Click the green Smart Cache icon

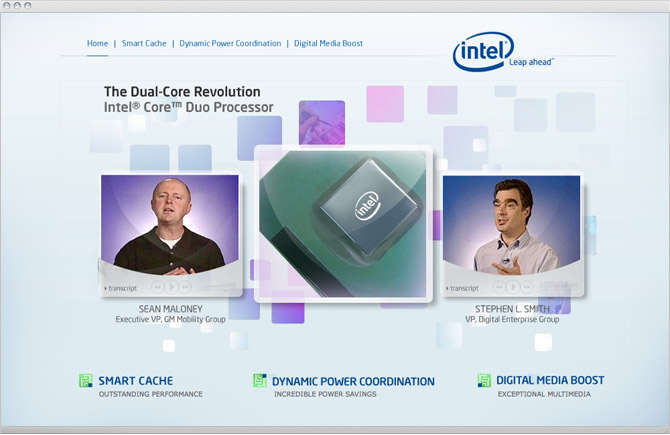(86, 380)
